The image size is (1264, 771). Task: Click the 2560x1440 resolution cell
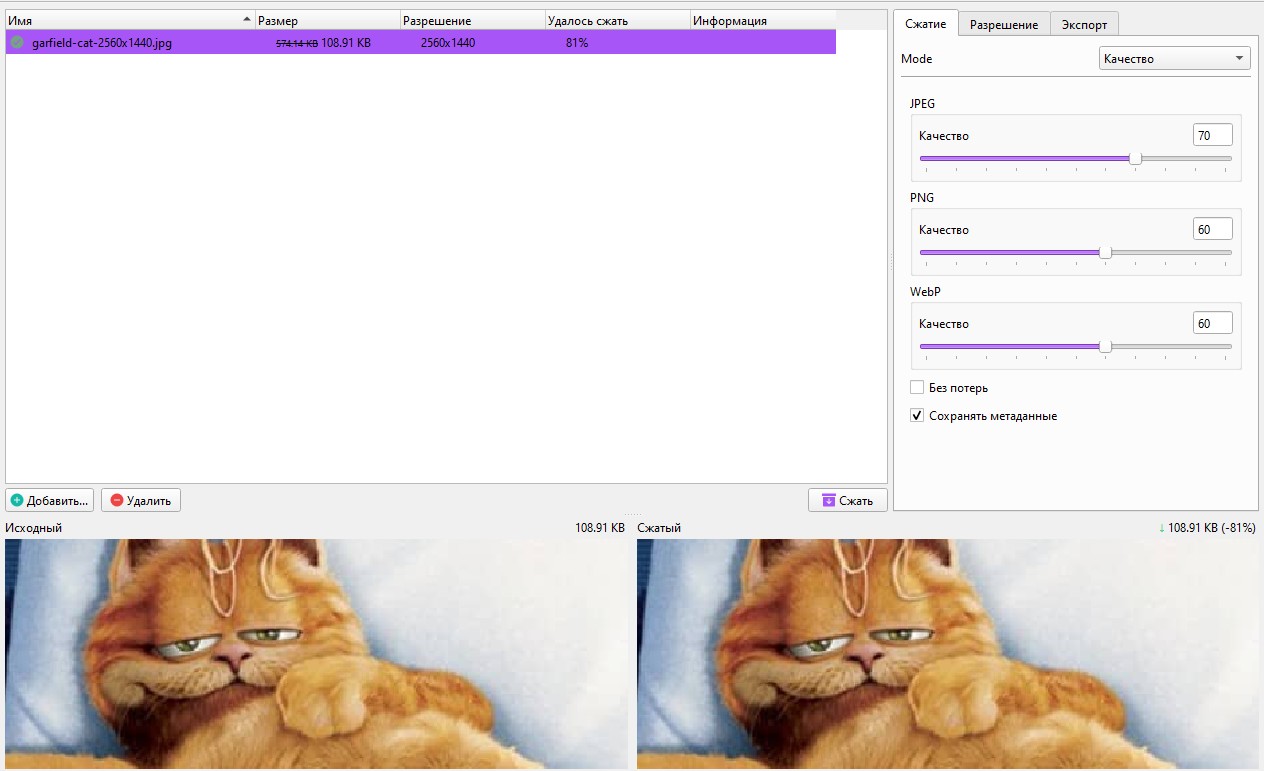(448, 43)
